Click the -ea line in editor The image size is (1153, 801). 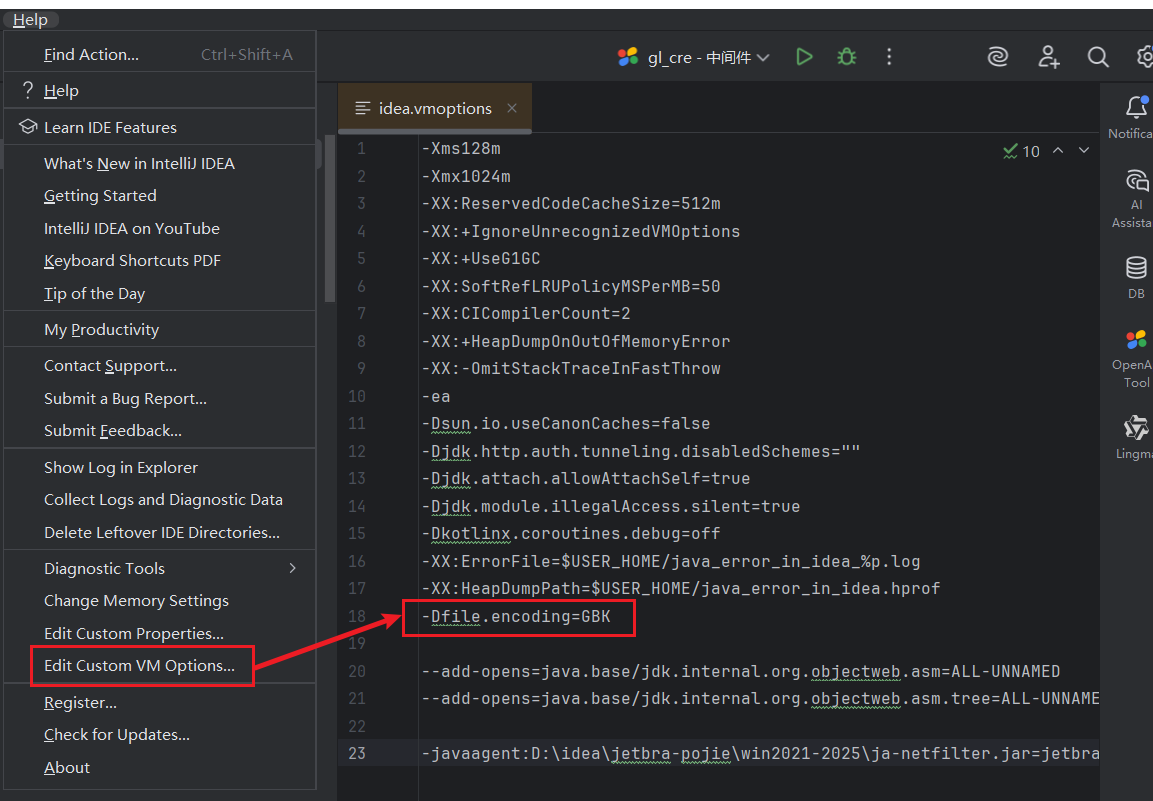tap(436, 396)
